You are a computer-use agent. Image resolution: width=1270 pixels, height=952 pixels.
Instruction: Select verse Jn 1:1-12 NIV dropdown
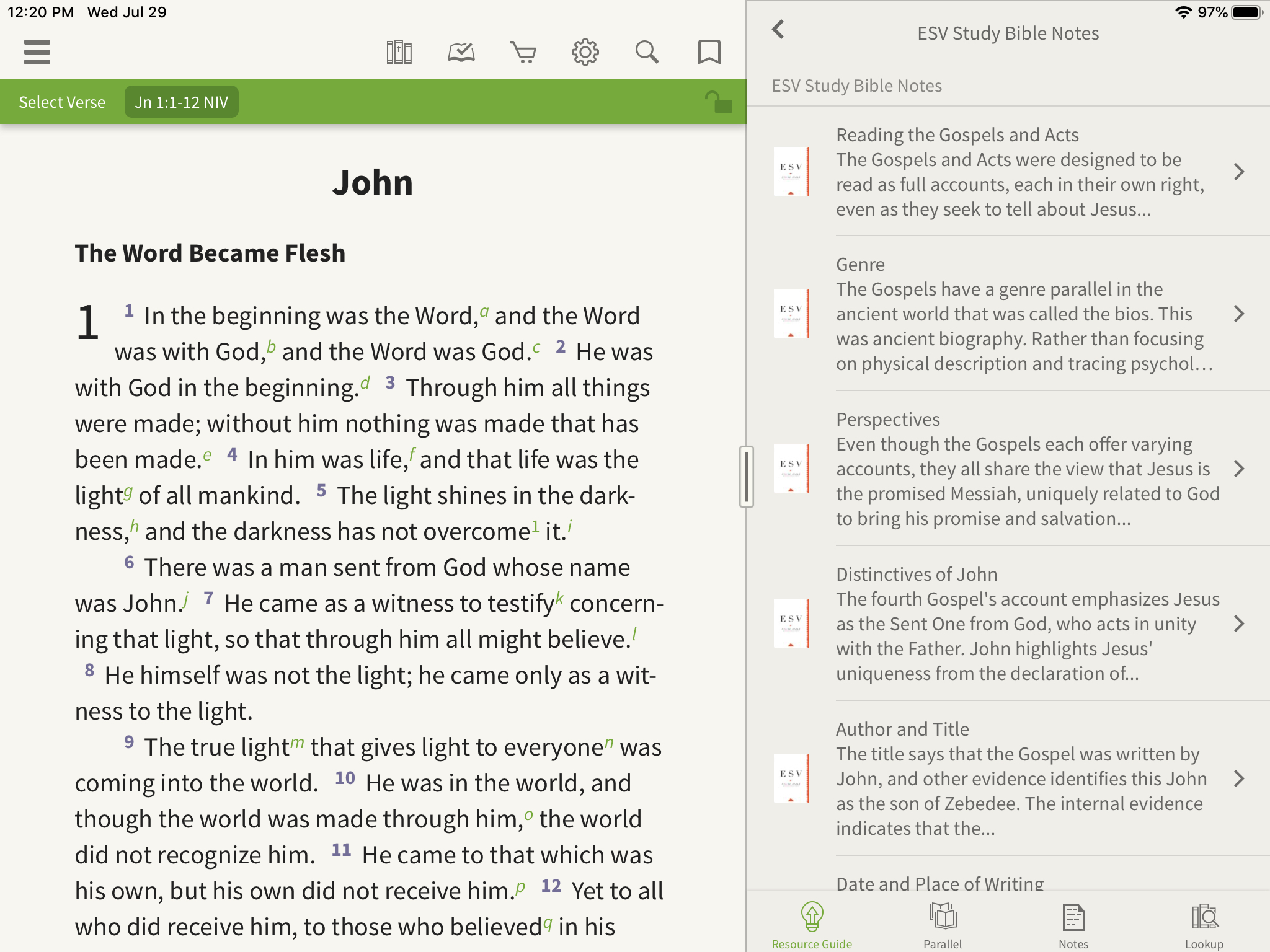pyautogui.click(x=181, y=102)
